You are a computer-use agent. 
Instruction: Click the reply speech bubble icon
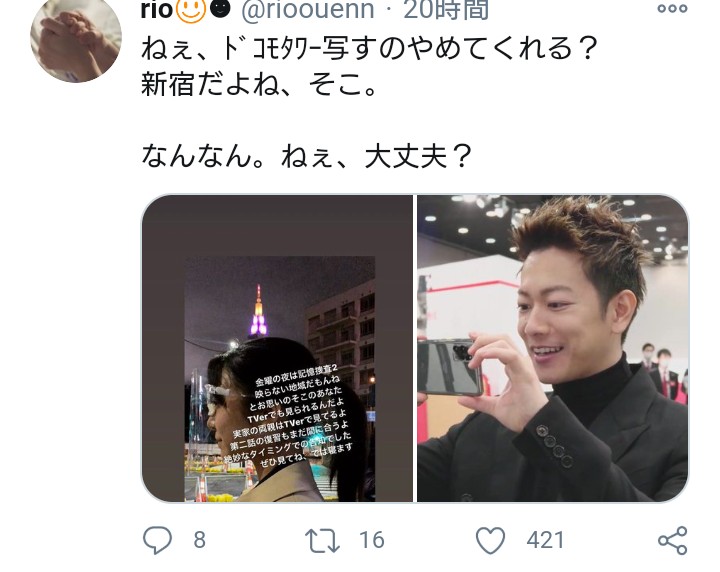[158, 540]
